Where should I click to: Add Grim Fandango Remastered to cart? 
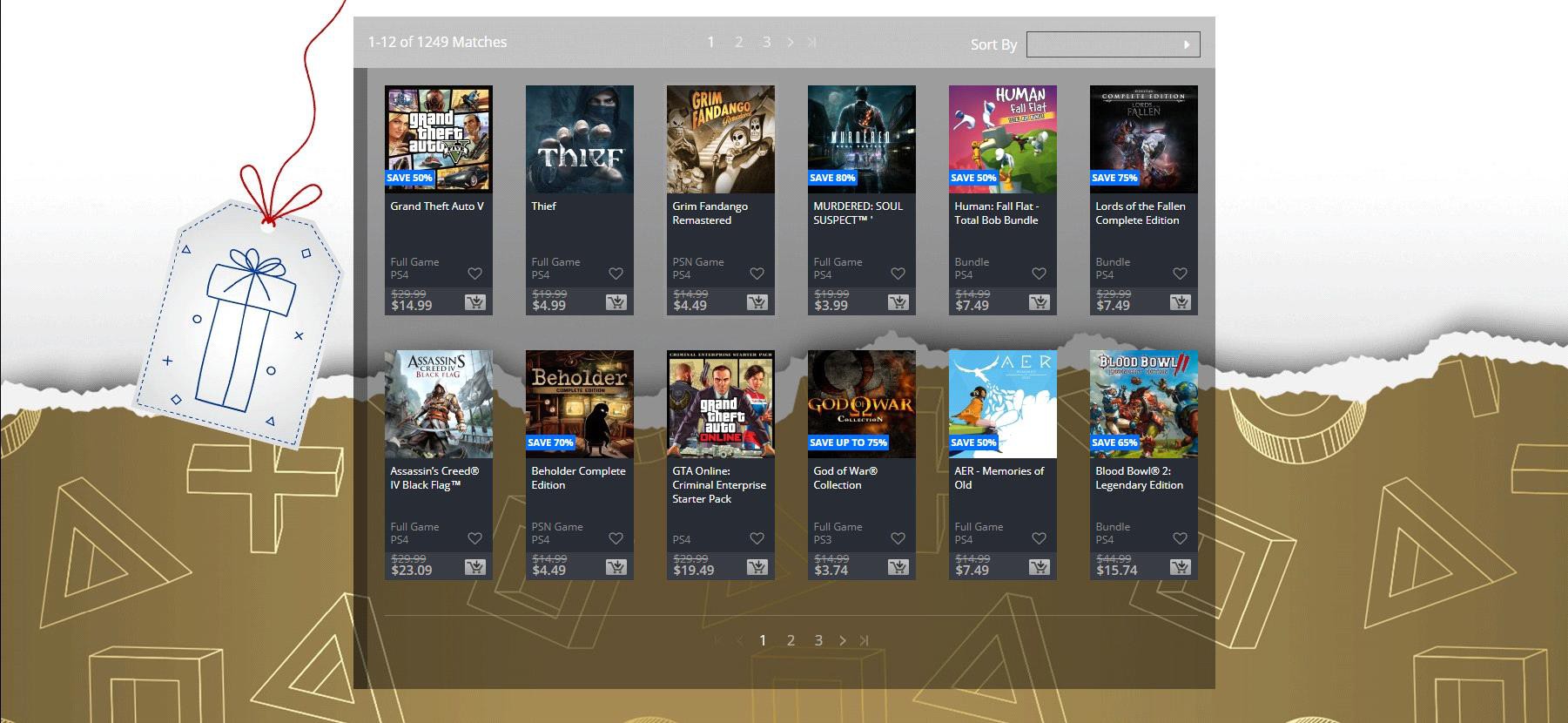tap(757, 302)
